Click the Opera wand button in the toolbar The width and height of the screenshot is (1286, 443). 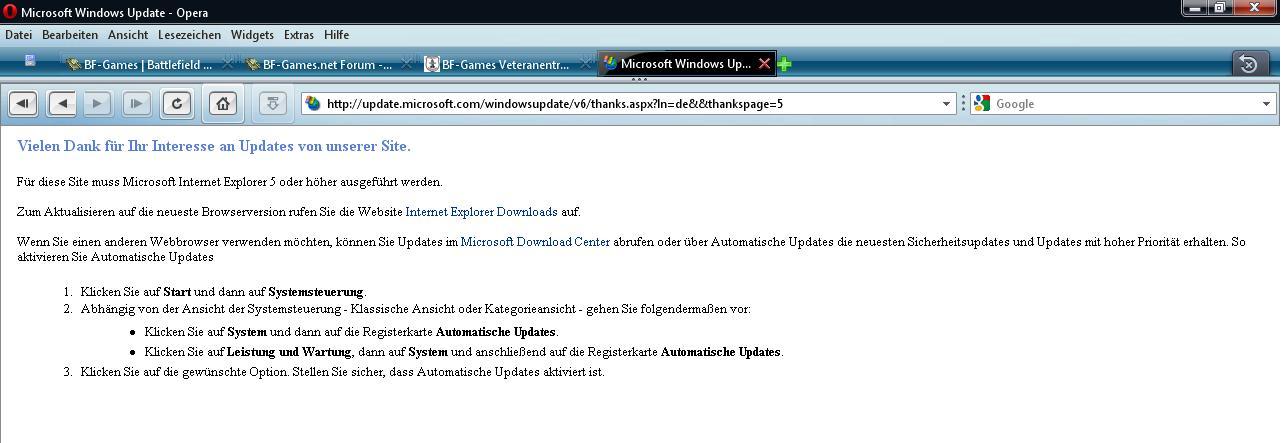point(273,103)
